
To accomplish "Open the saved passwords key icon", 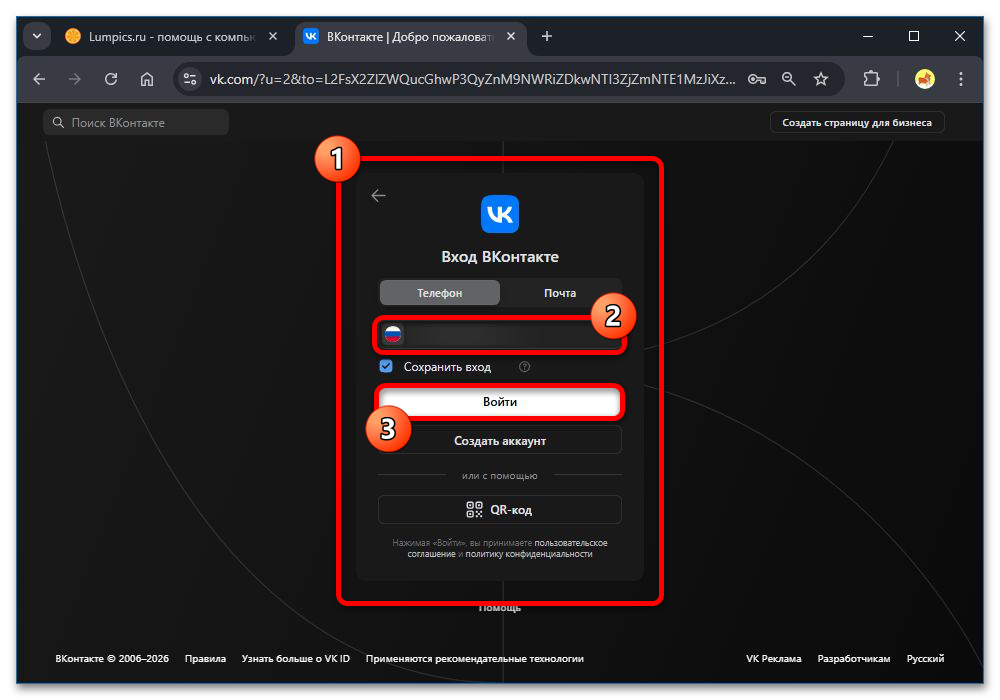I will click(757, 79).
